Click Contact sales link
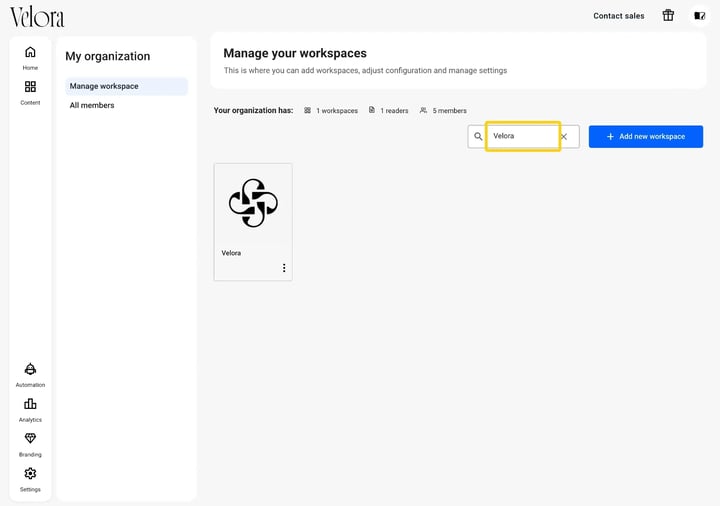 coord(619,16)
